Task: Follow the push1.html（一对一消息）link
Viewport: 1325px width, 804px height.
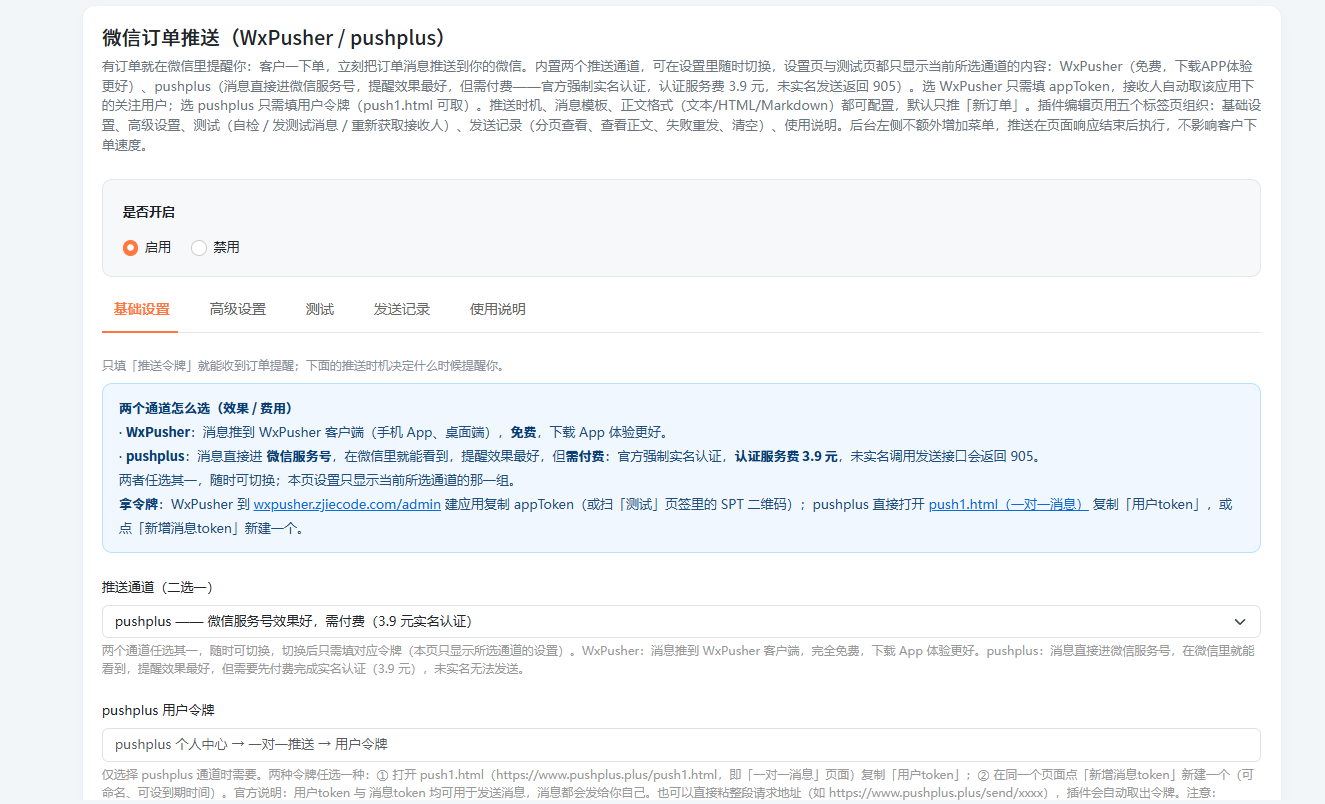Action: pos(1008,504)
